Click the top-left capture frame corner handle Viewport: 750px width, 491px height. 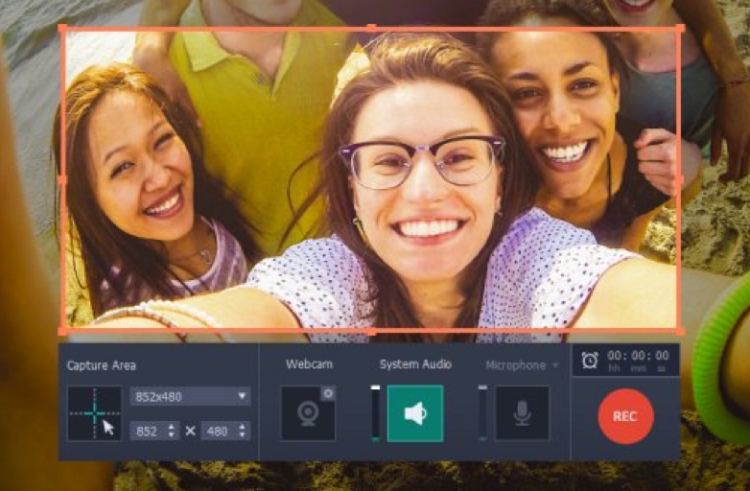pos(62,29)
